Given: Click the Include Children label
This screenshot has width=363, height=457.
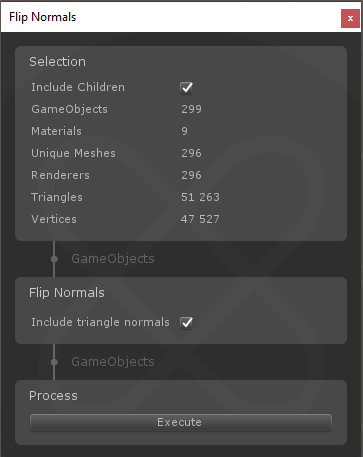Looking at the screenshot, I should [78, 87].
